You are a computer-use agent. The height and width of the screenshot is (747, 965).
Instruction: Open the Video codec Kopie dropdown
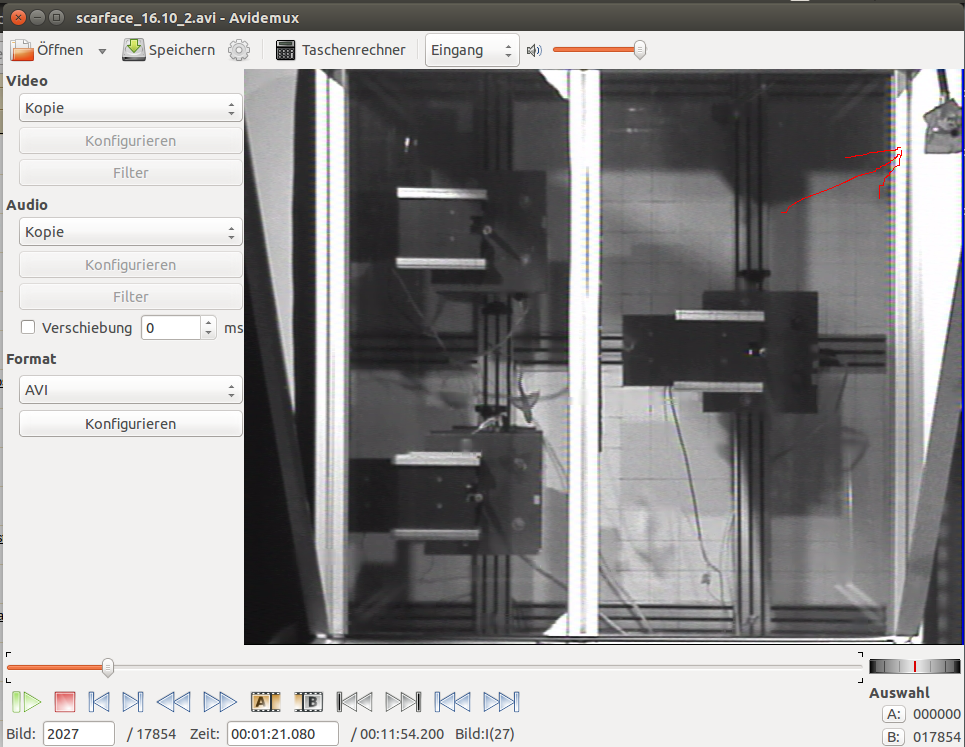[130, 108]
